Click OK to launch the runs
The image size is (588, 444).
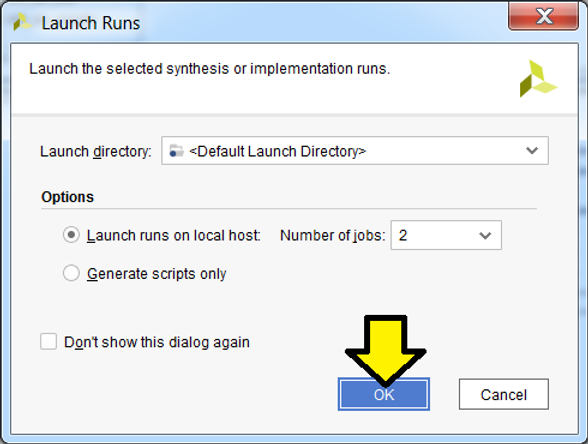tap(384, 394)
